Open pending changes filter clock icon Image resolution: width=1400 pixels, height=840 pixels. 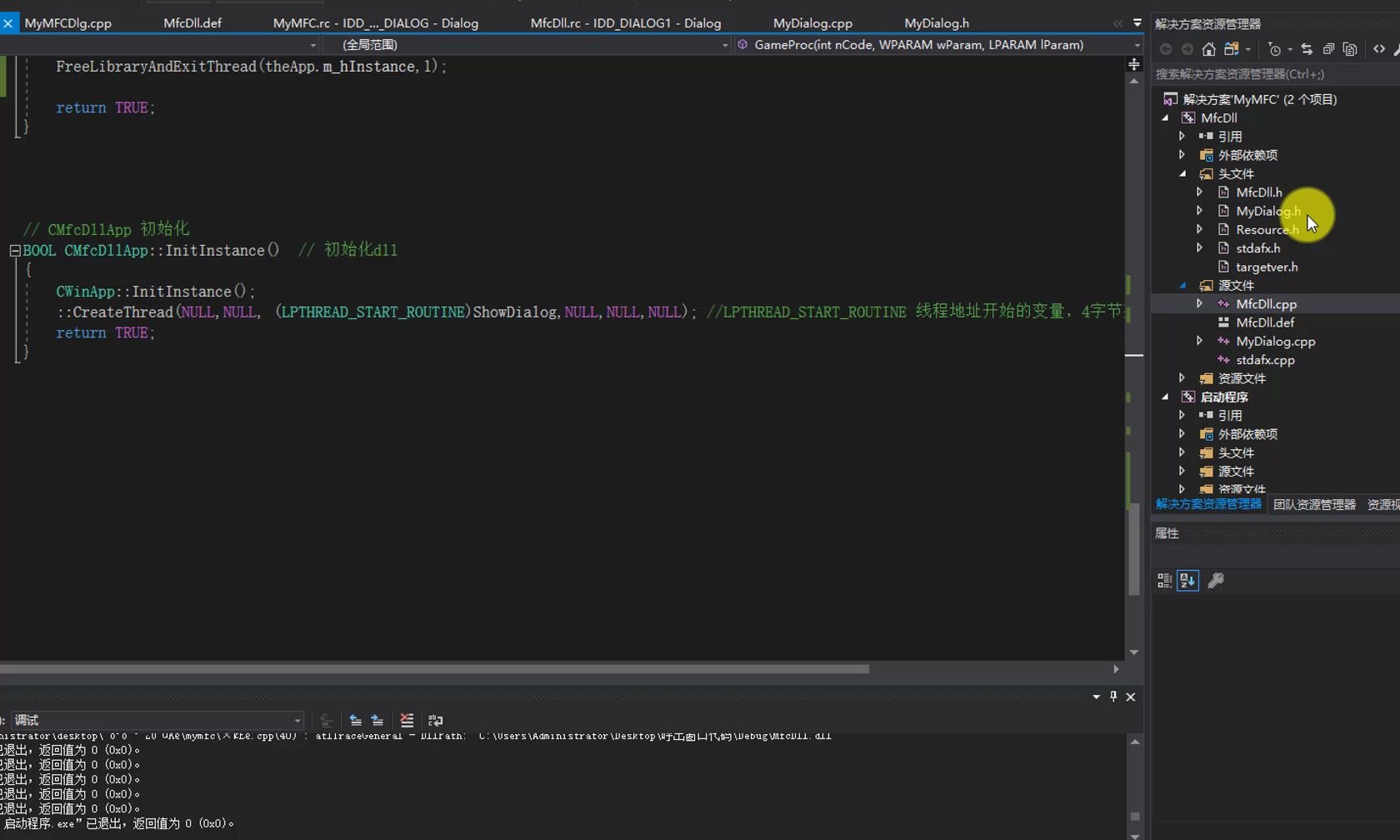(x=1274, y=49)
